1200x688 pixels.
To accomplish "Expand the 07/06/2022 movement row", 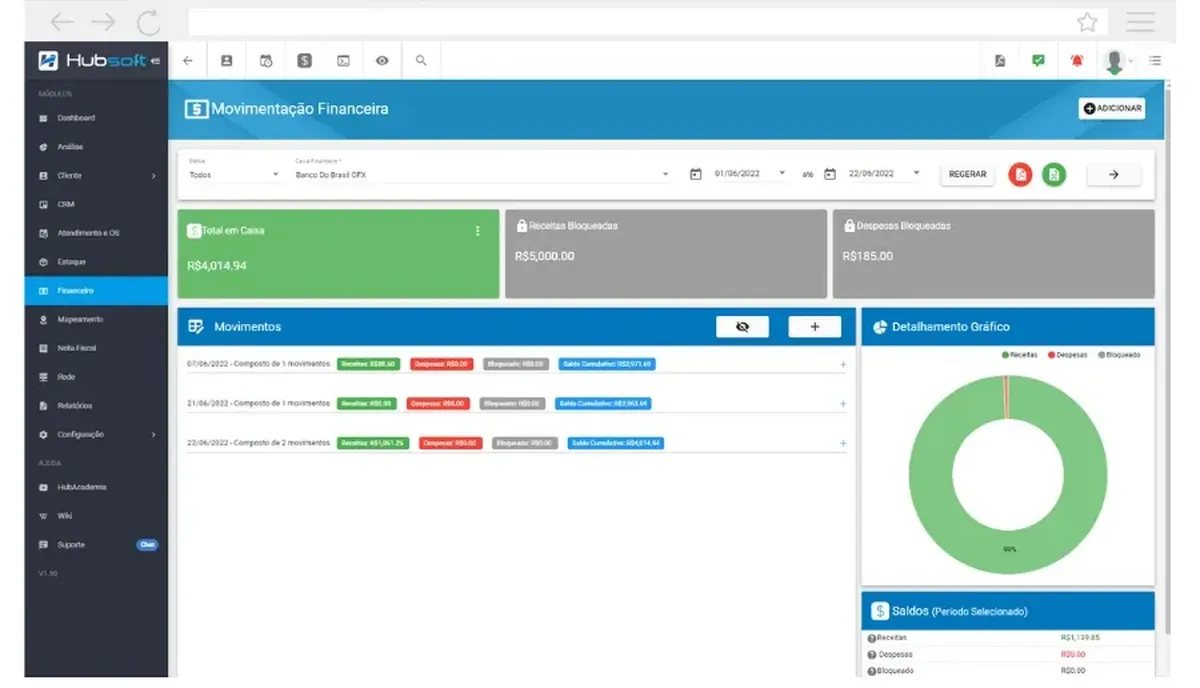I will tap(843, 365).
